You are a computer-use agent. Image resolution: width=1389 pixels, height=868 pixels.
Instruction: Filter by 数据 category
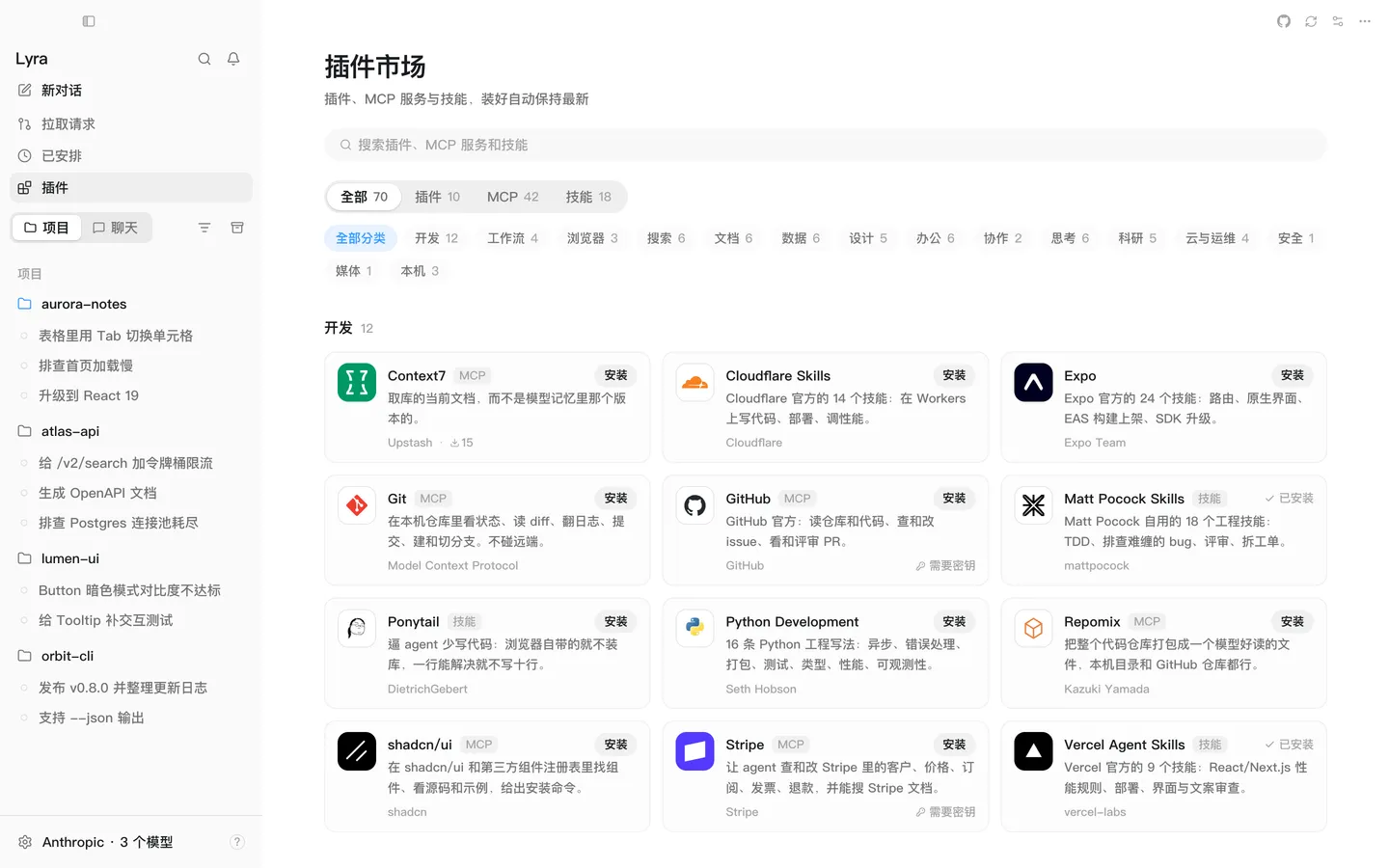click(801, 238)
